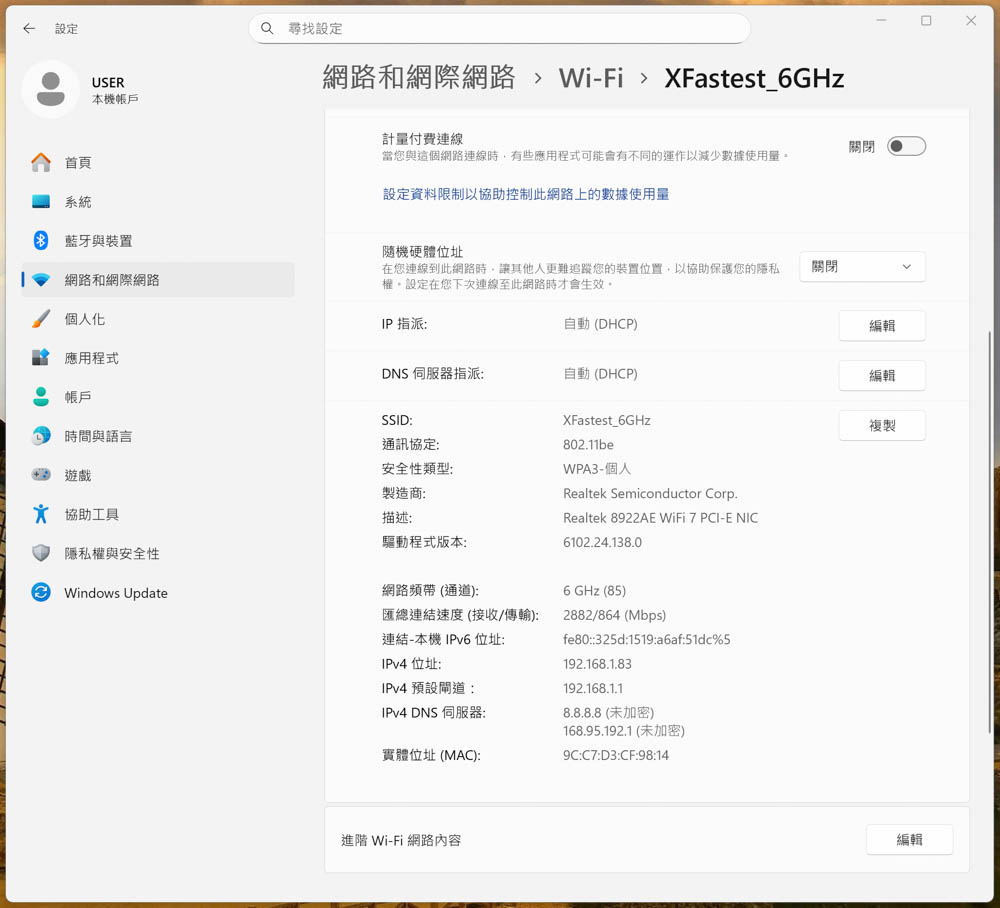Open Accessibility figure icon
Viewport: 1000px width, 908px height.
[41, 514]
